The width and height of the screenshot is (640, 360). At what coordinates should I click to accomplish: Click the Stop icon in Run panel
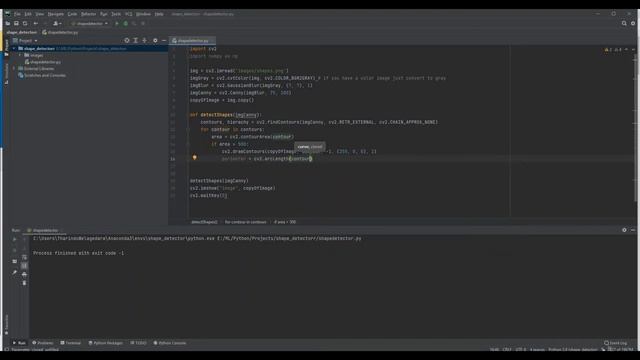click(x=14, y=250)
